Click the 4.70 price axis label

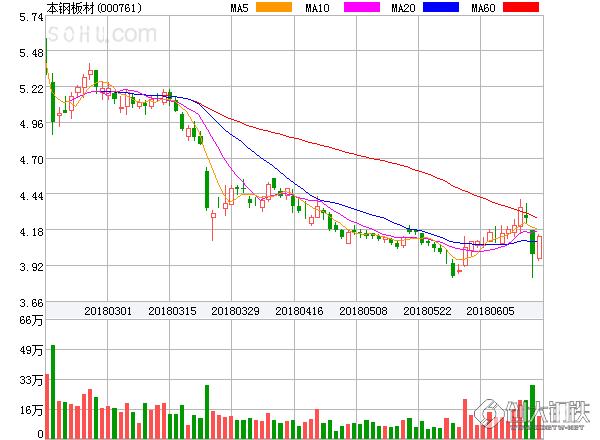pos(31,160)
